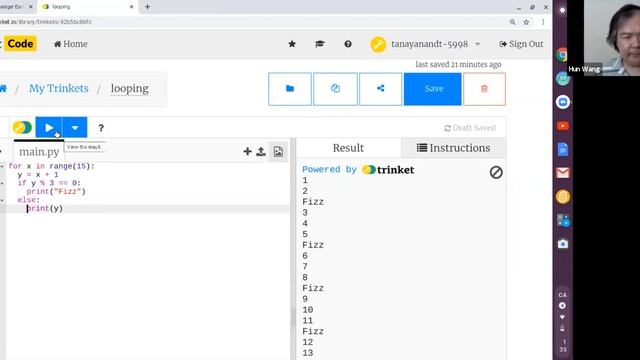Open the graduation cap courses icon
The height and width of the screenshot is (360, 640).
pyautogui.click(x=320, y=44)
